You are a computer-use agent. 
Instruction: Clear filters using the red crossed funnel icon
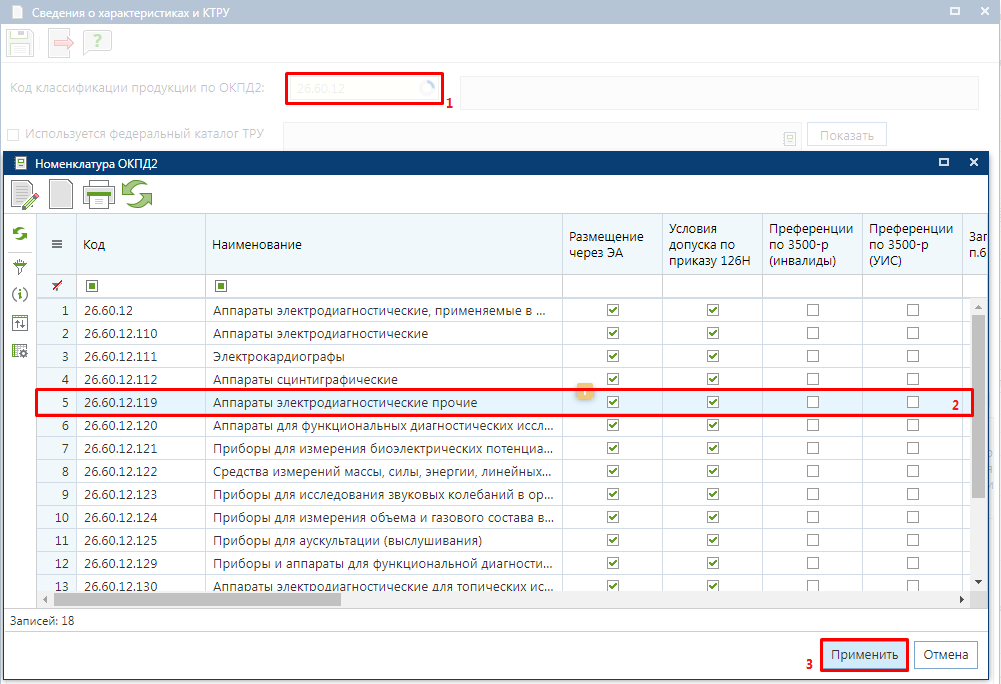click(x=57, y=285)
